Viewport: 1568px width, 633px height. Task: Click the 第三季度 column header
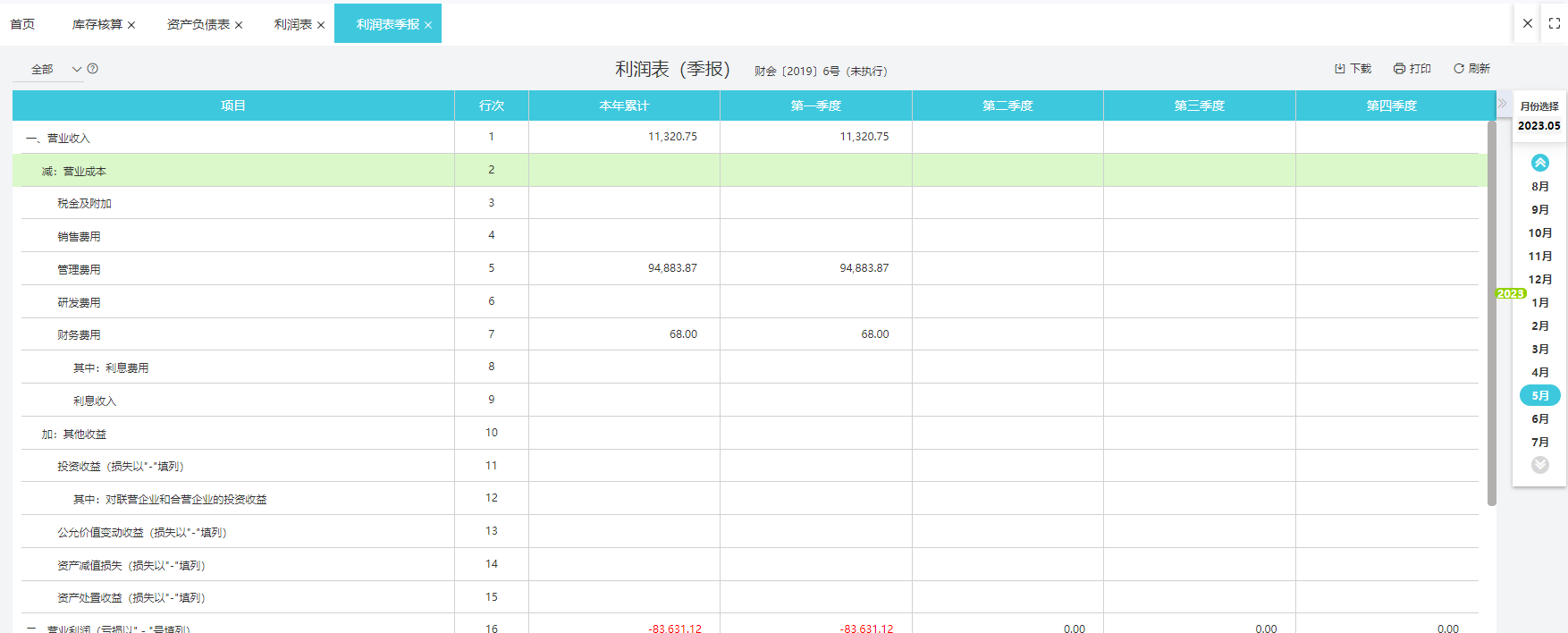pyautogui.click(x=1200, y=105)
